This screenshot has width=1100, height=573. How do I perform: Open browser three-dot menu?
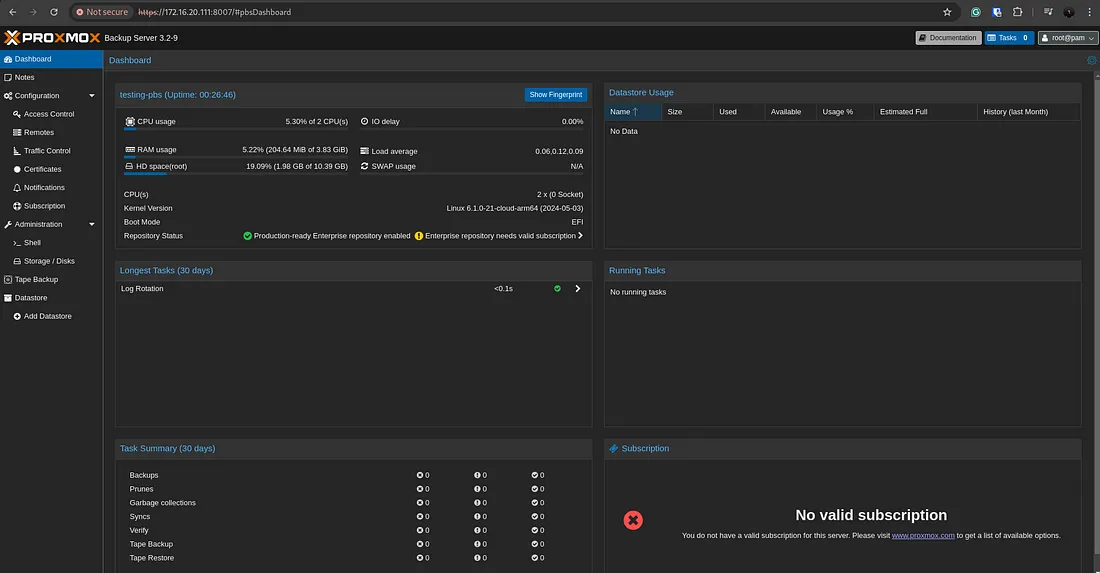tap(1089, 12)
